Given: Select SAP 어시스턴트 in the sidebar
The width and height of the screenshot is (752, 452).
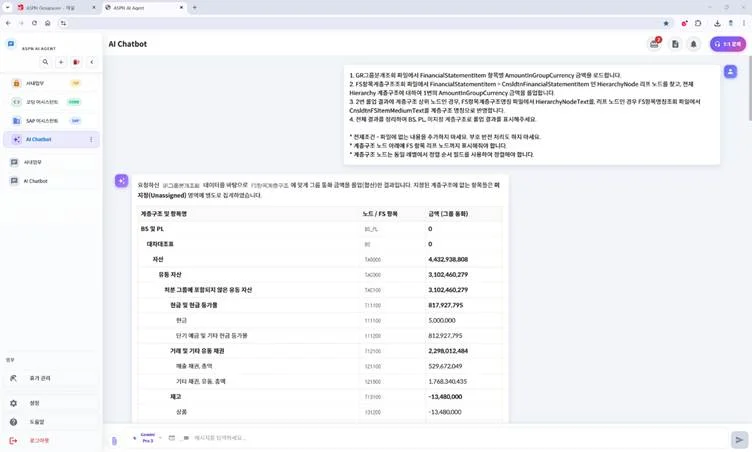Looking at the screenshot, I should click(x=42, y=120).
